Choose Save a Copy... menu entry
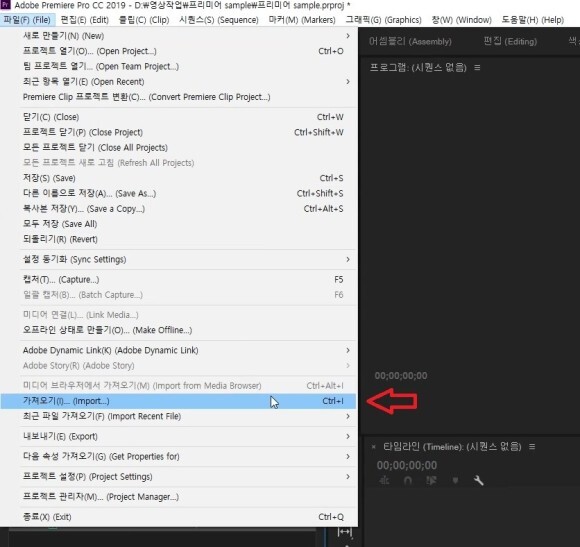This screenshot has height=547, width=580. click(x=178, y=209)
